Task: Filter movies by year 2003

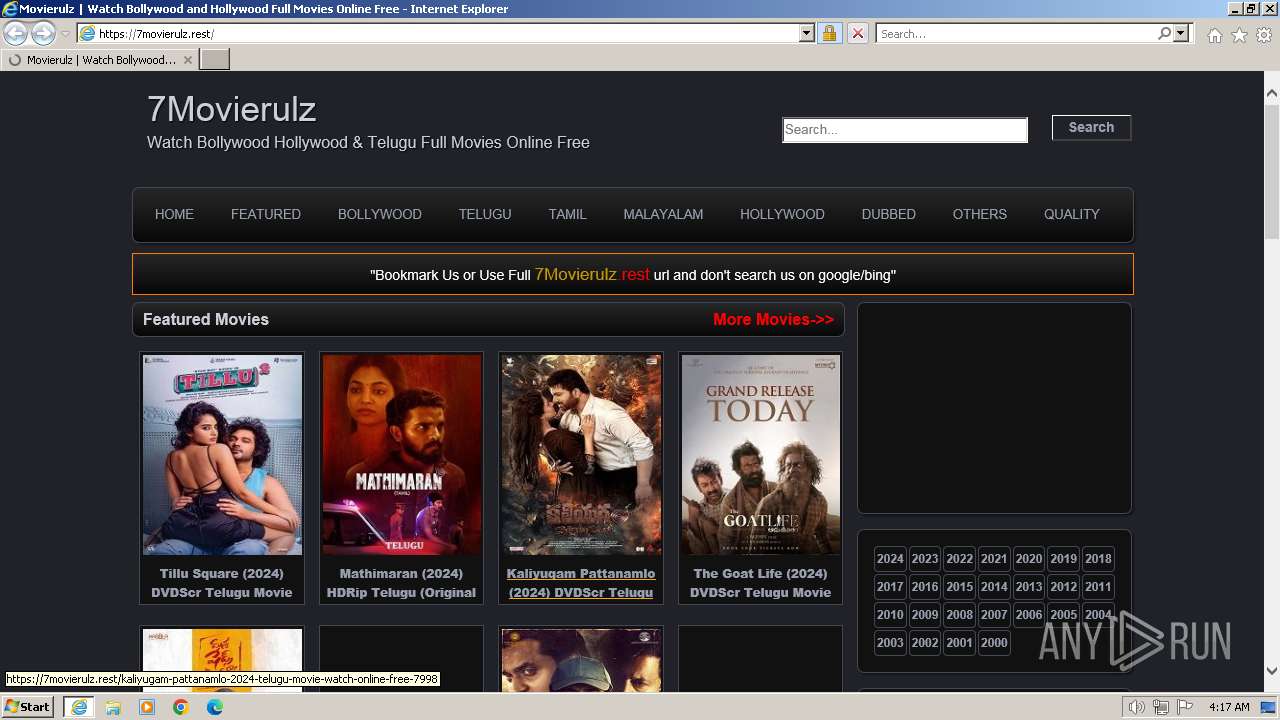Action: point(890,643)
